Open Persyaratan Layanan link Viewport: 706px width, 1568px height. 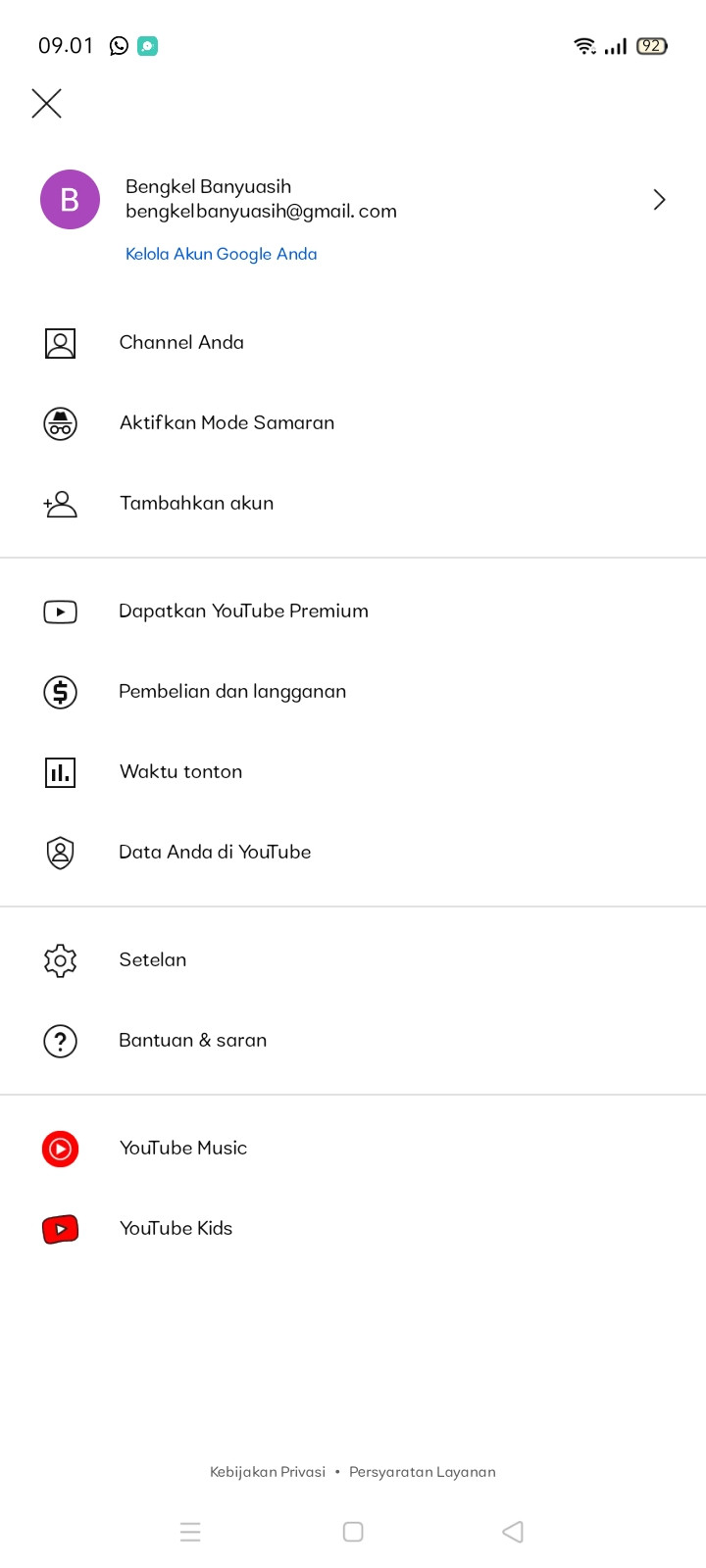(423, 1472)
